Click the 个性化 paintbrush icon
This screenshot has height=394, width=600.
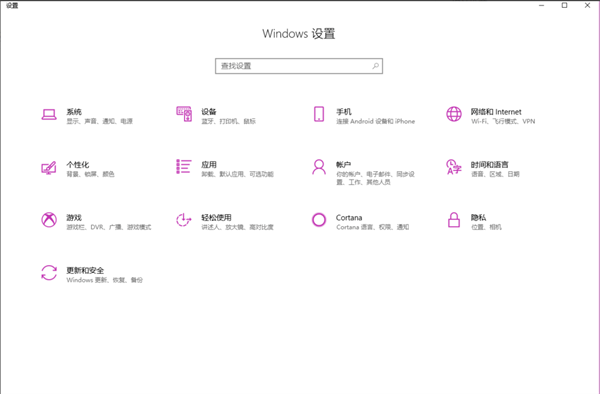[x=49, y=167]
